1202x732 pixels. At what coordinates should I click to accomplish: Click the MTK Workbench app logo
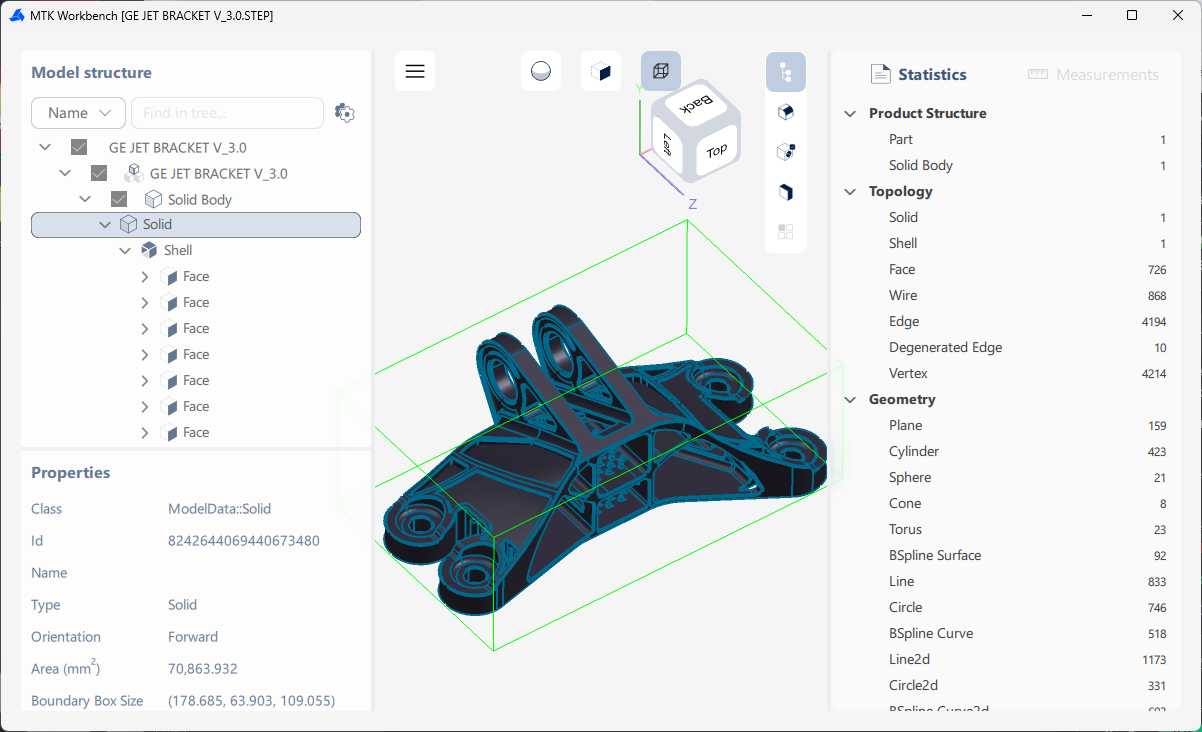tap(16, 15)
